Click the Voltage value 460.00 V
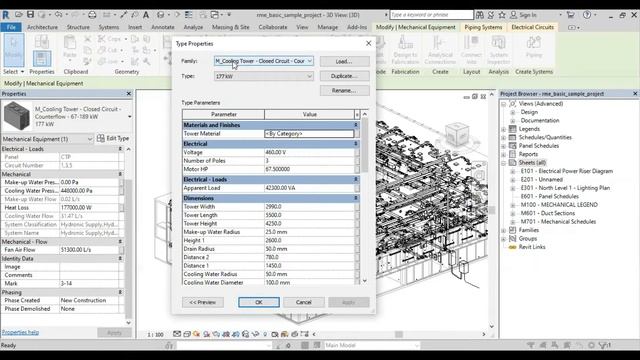The height and width of the screenshot is (360, 640). [x=309, y=152]
